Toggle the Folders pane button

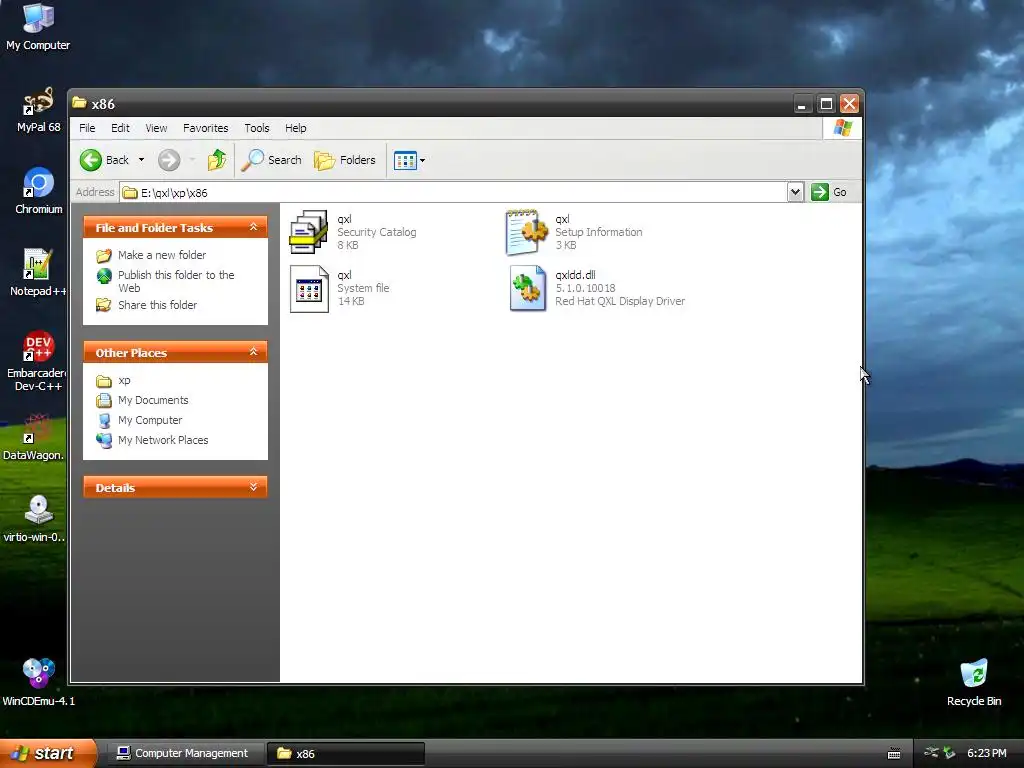pos(345,160)
